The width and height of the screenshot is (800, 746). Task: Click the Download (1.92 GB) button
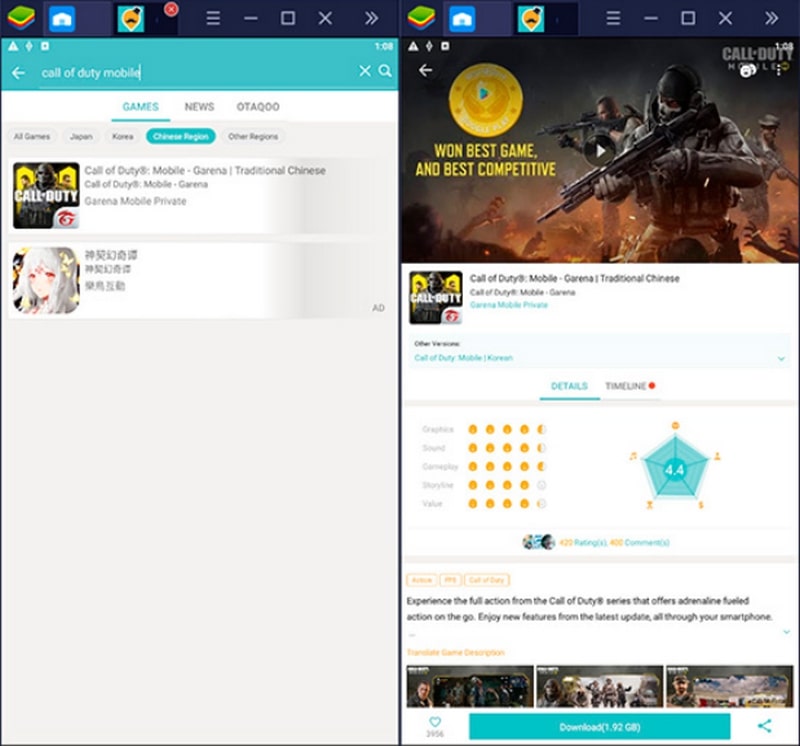(x=599, y=727)
